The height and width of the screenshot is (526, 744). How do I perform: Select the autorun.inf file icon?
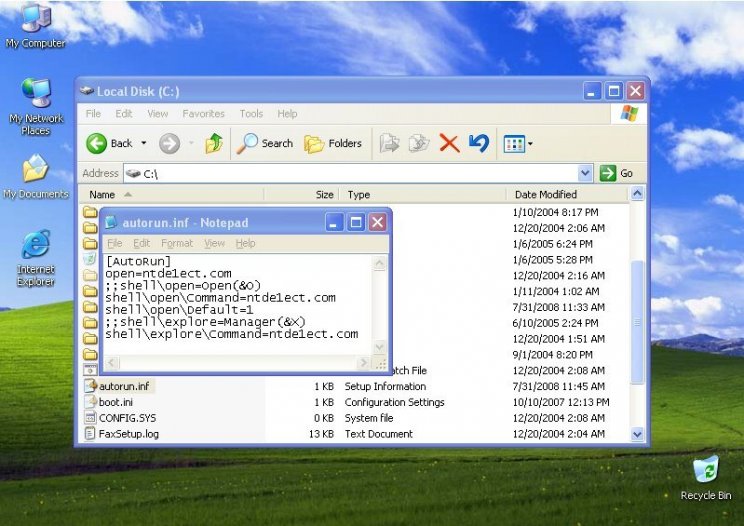[91, 386]
